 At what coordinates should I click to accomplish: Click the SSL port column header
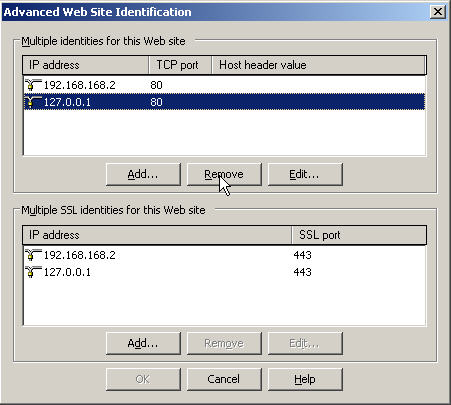(x=359, y=235)
